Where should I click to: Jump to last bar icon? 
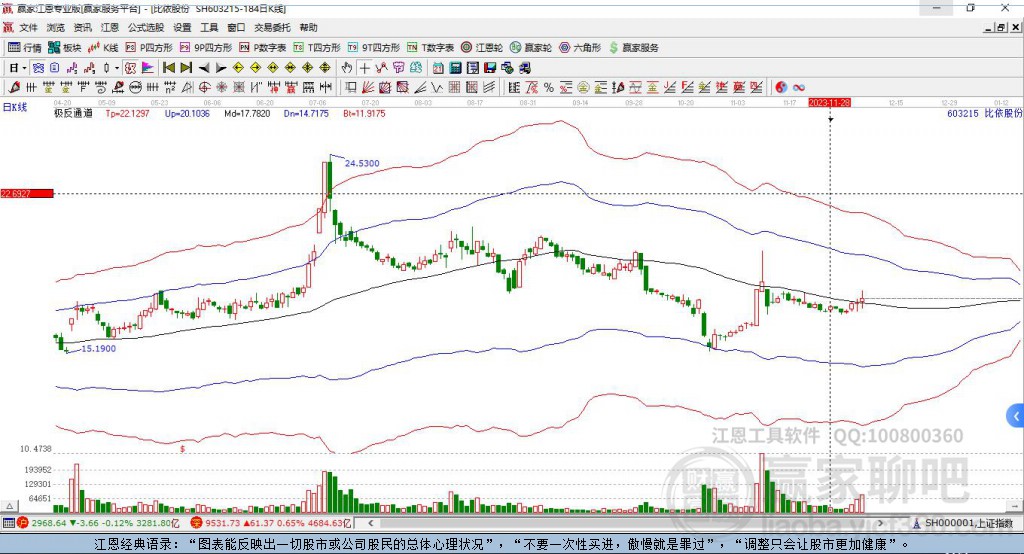(186, 68)
